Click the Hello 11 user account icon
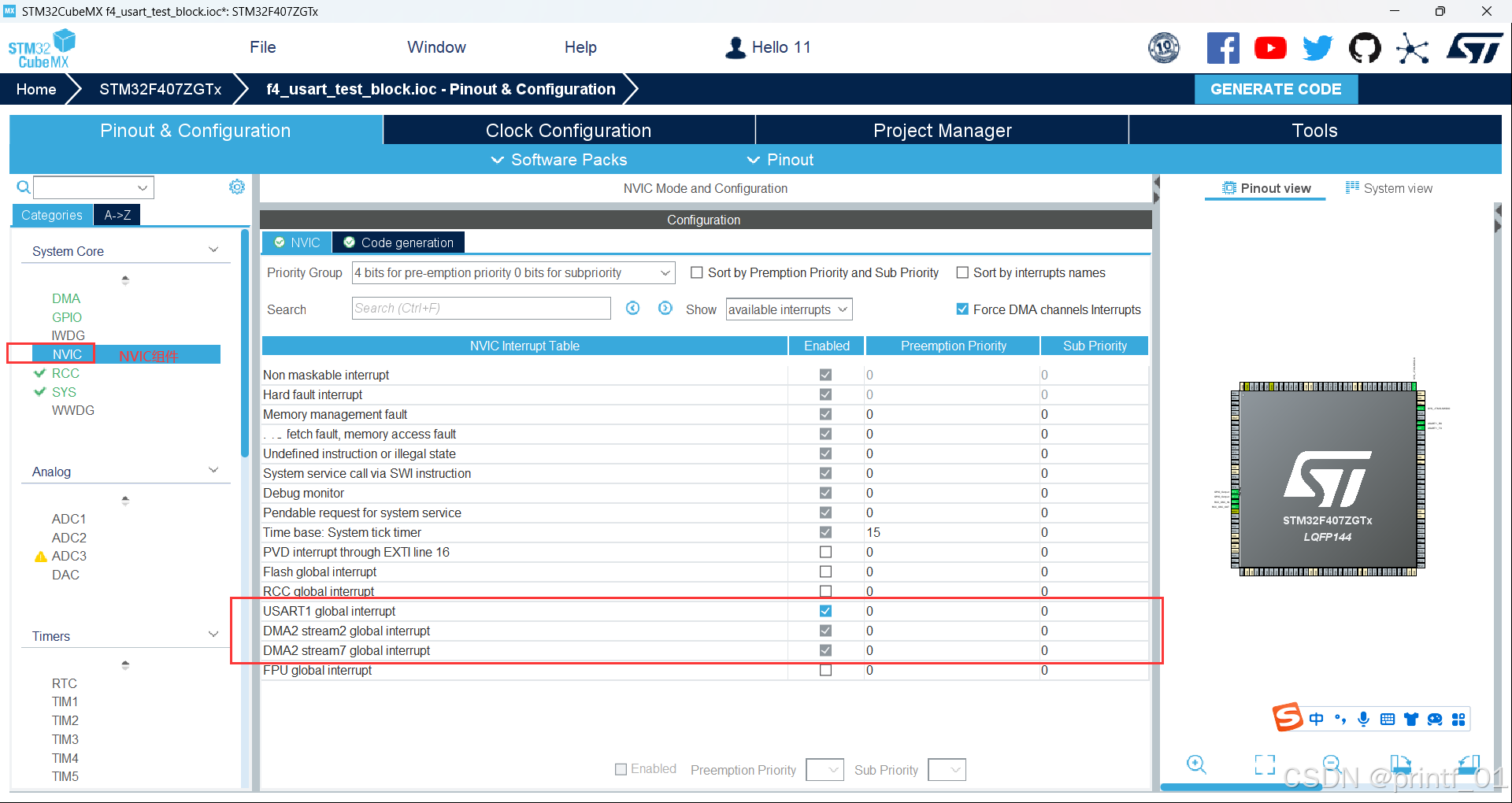This screenshot has height=803, width=1512. click(735, 48)
